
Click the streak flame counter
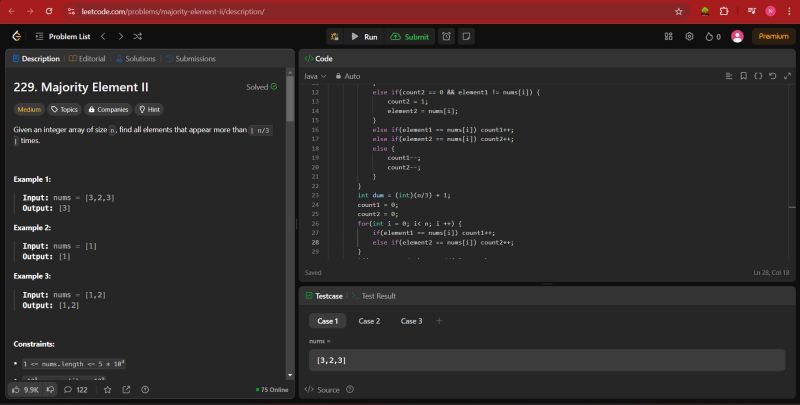click(x=713, y=37)
